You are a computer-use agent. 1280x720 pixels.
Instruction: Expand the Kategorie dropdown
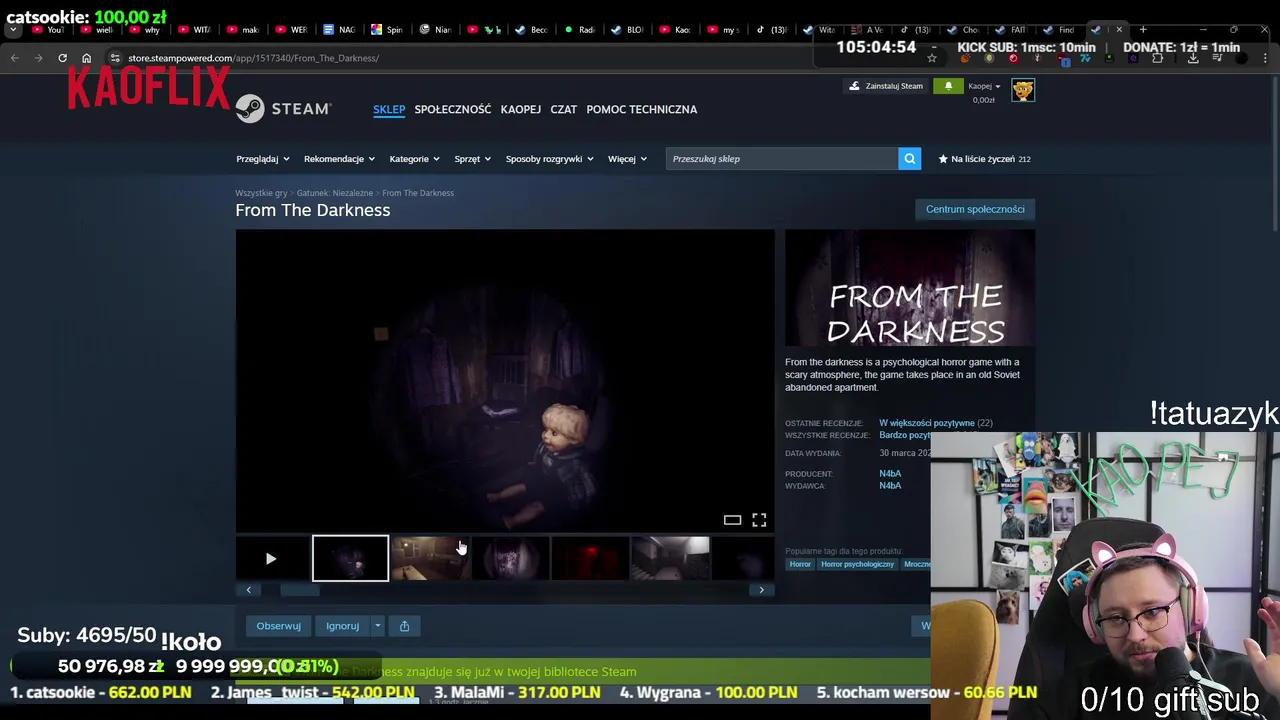coord(414,159)
